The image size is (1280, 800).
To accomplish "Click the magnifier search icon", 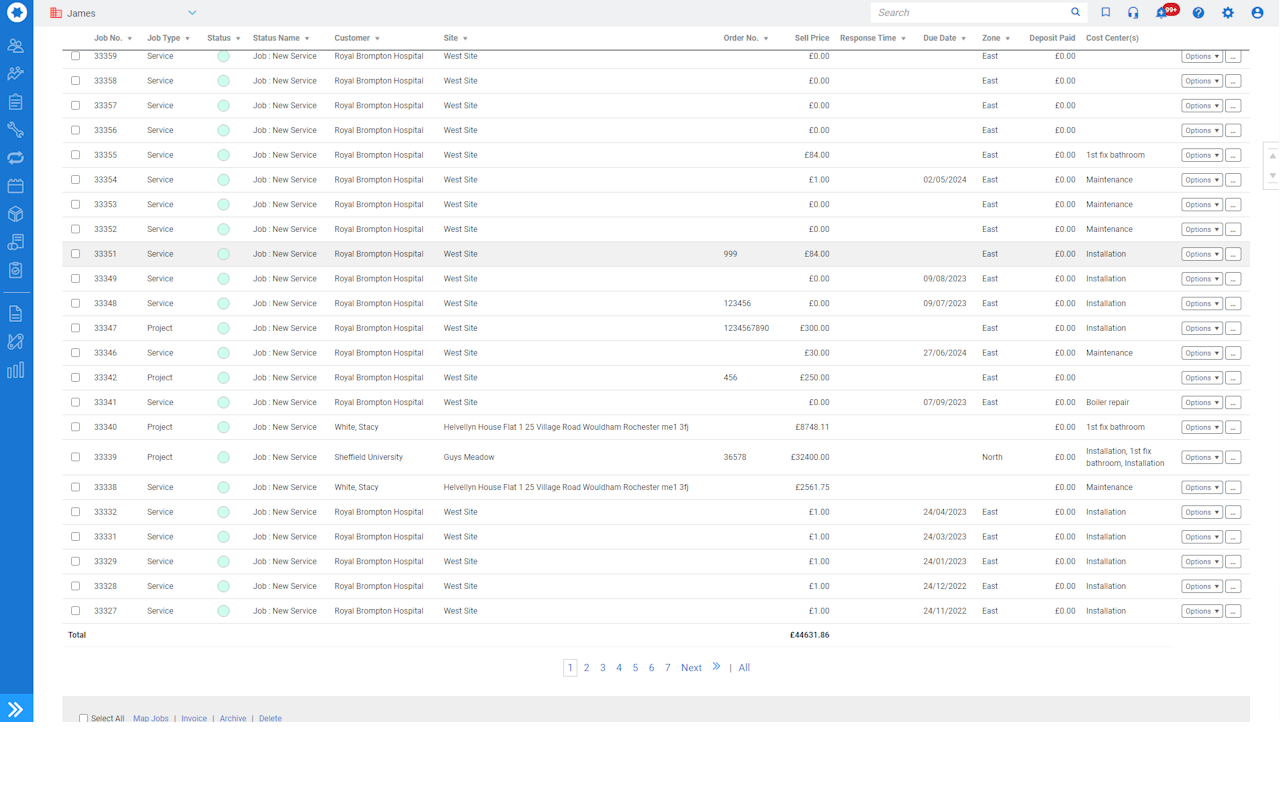I will tap(1076, 13).
